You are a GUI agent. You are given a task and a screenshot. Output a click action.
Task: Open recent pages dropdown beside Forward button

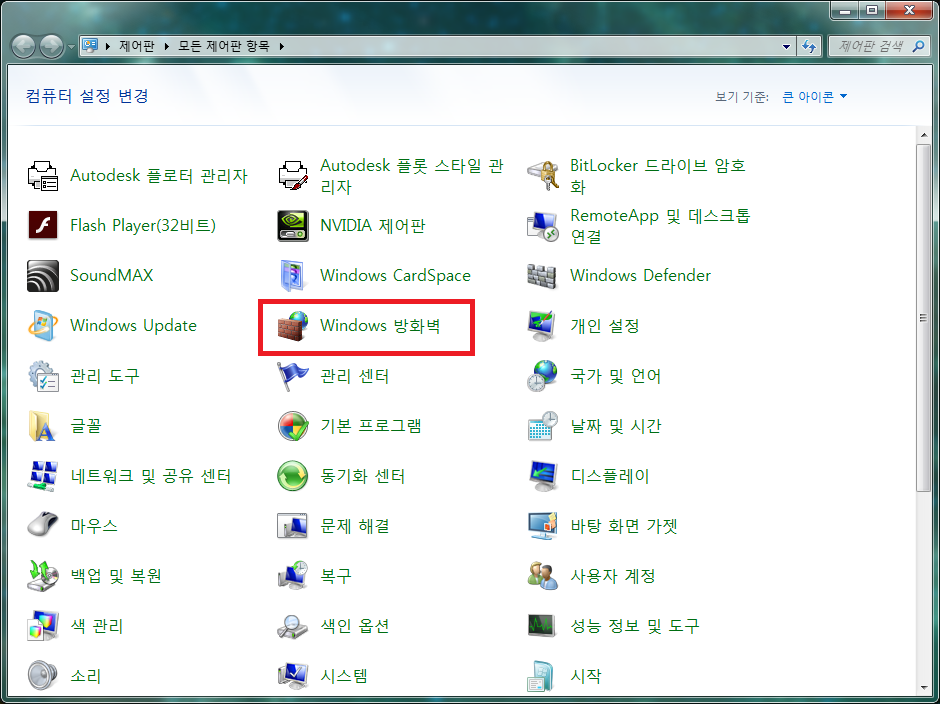71,47
